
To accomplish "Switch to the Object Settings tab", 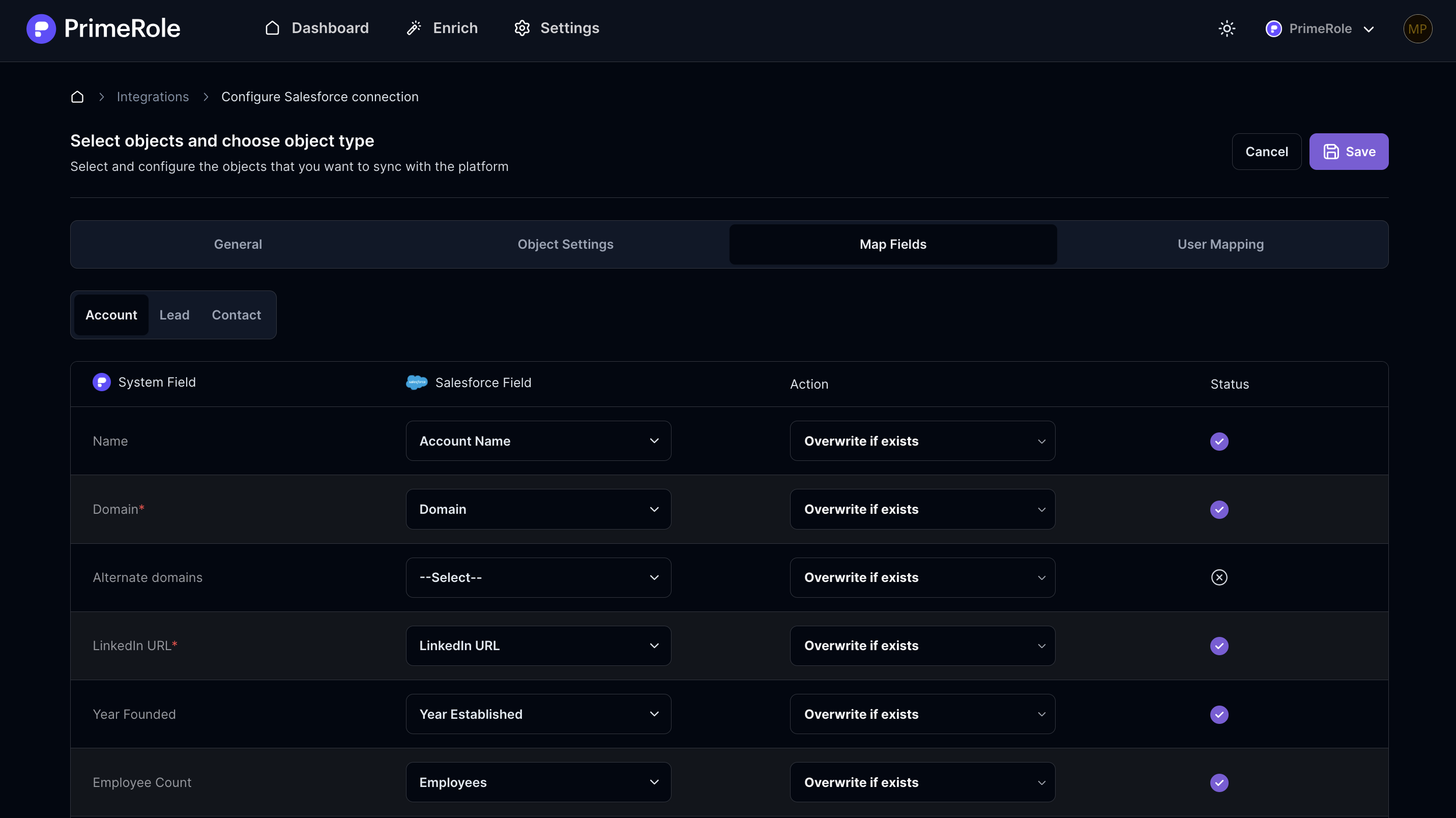I will 565,244.
